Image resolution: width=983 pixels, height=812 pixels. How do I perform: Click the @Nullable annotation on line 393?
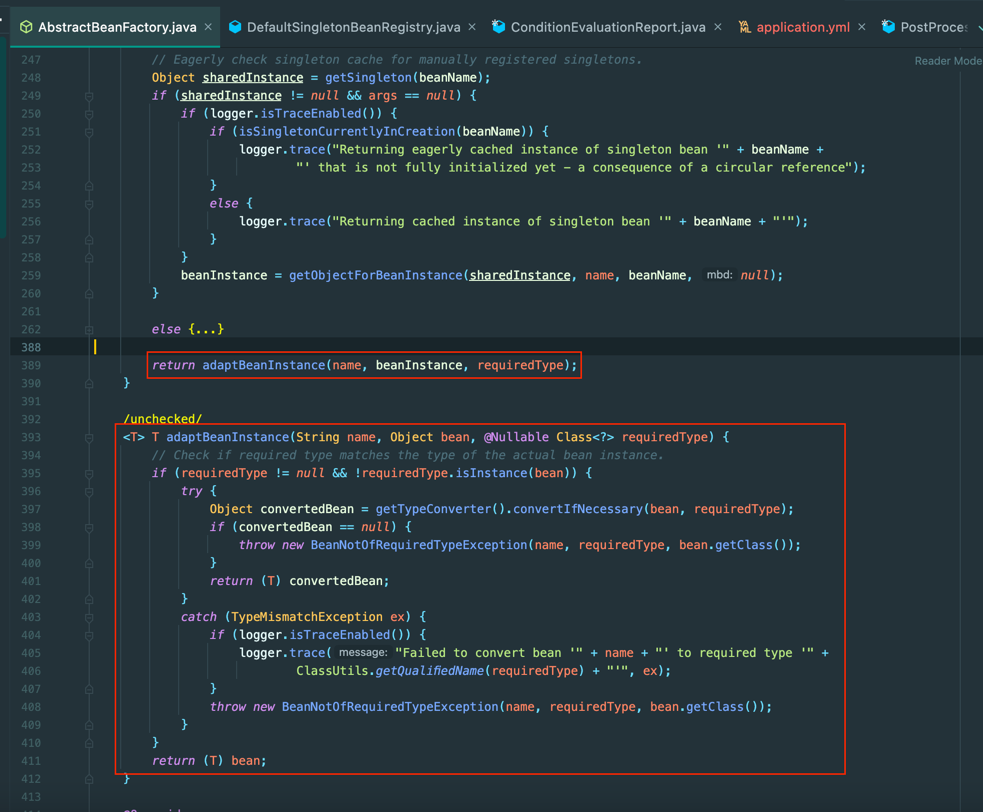click(x=516, y=437)
